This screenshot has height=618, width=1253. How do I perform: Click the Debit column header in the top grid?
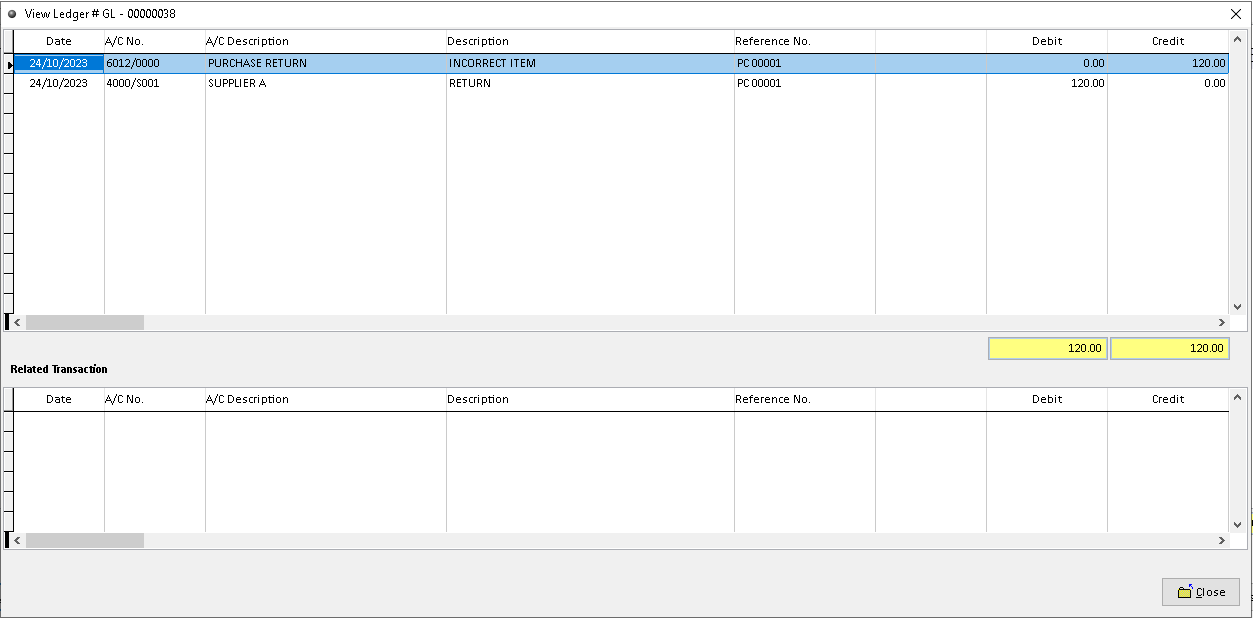[x=1046, y=41]
